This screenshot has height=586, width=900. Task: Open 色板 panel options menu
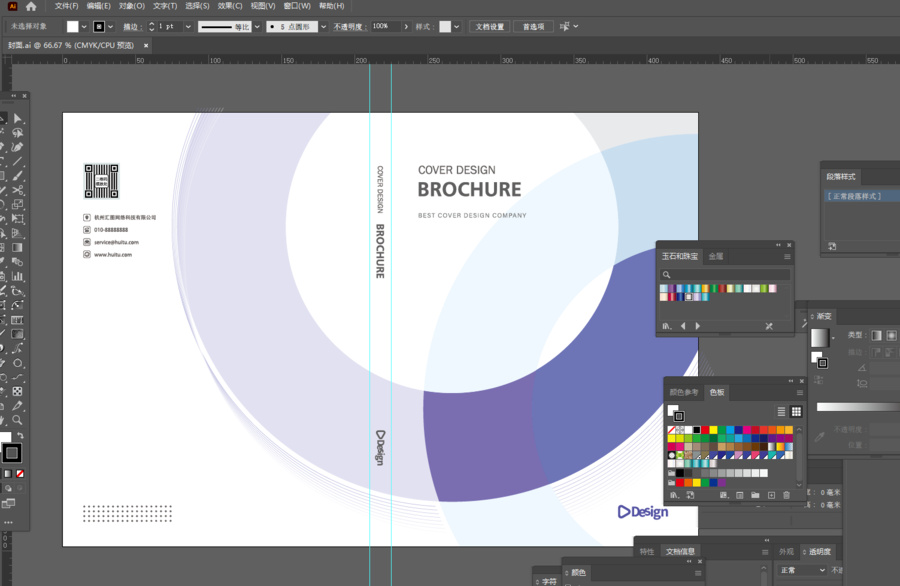tap(800, 393)
